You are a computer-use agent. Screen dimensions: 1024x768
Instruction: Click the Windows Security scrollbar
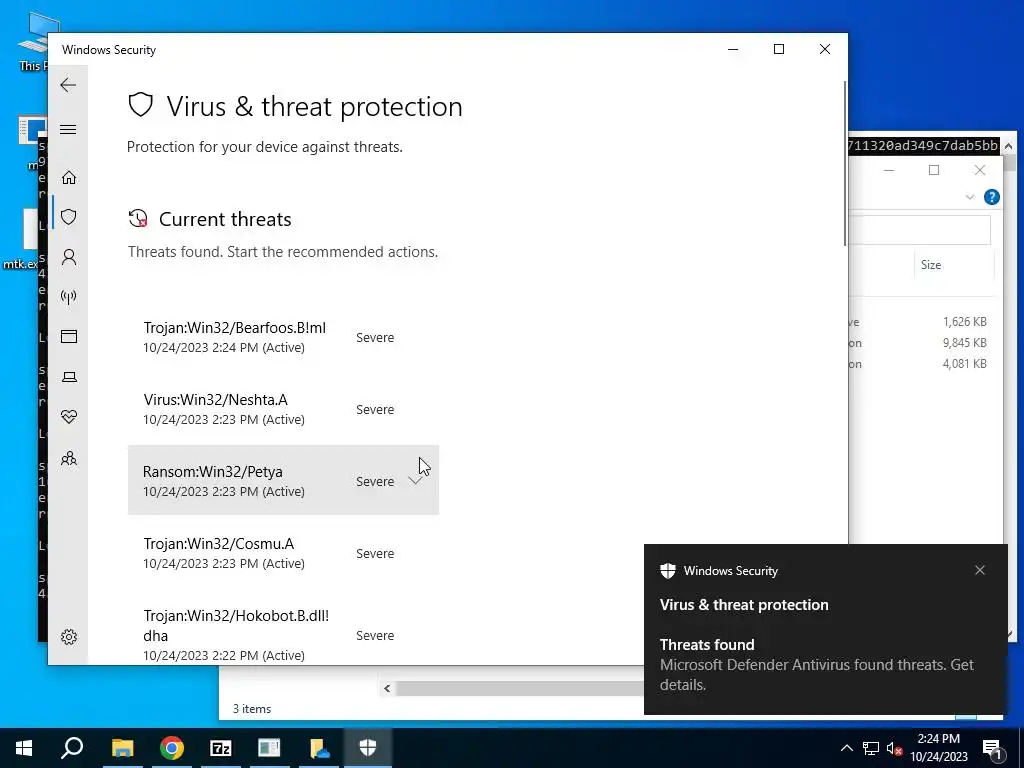[844, 163]
